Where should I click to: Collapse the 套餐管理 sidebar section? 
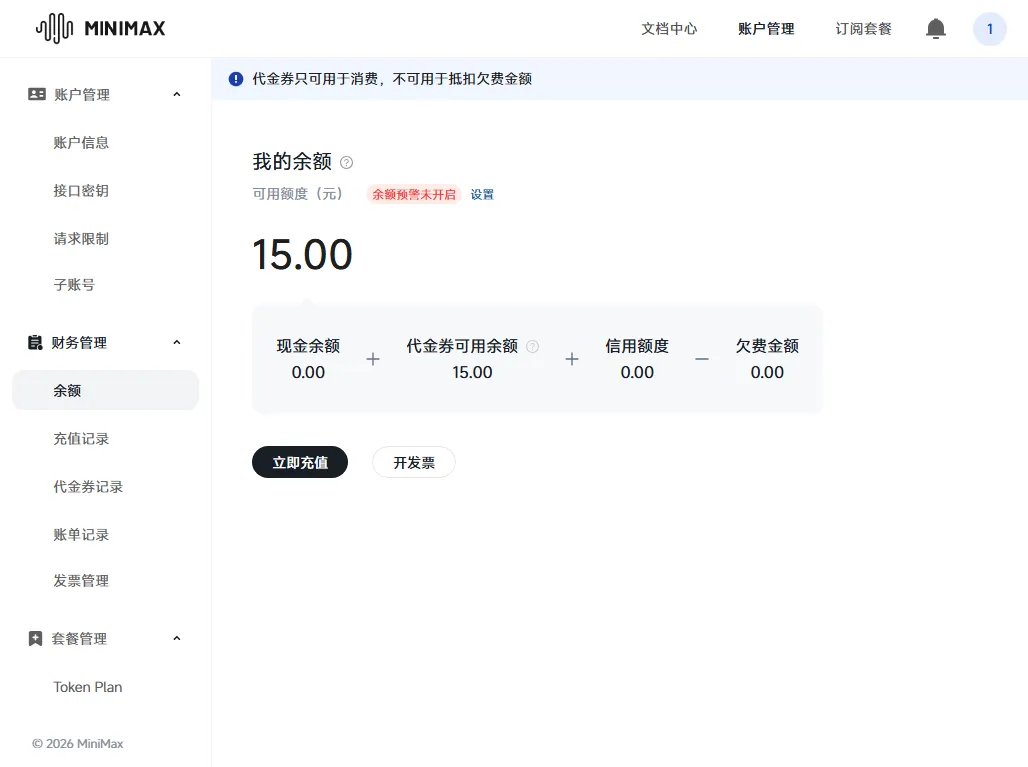[x=177, y=638]
